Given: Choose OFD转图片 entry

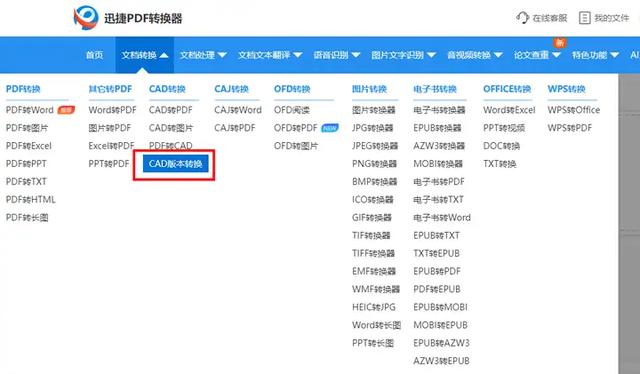Looking at the screenshot, I should coord(296,146).
